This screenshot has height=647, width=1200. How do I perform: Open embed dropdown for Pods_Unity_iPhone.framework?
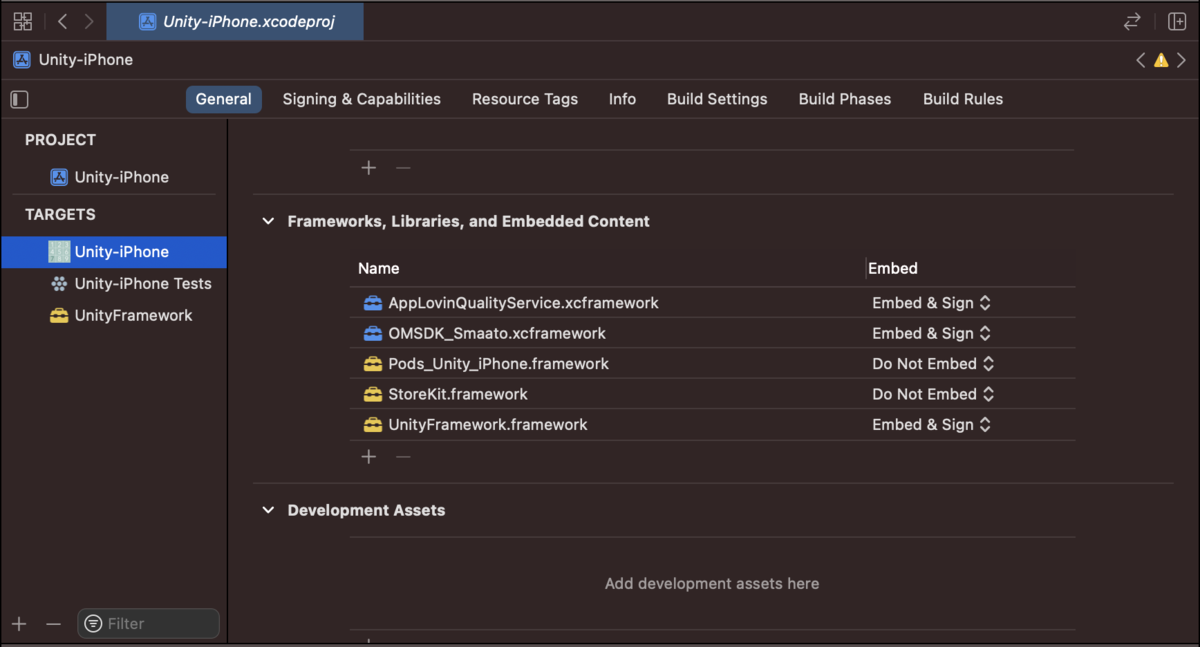933,364
